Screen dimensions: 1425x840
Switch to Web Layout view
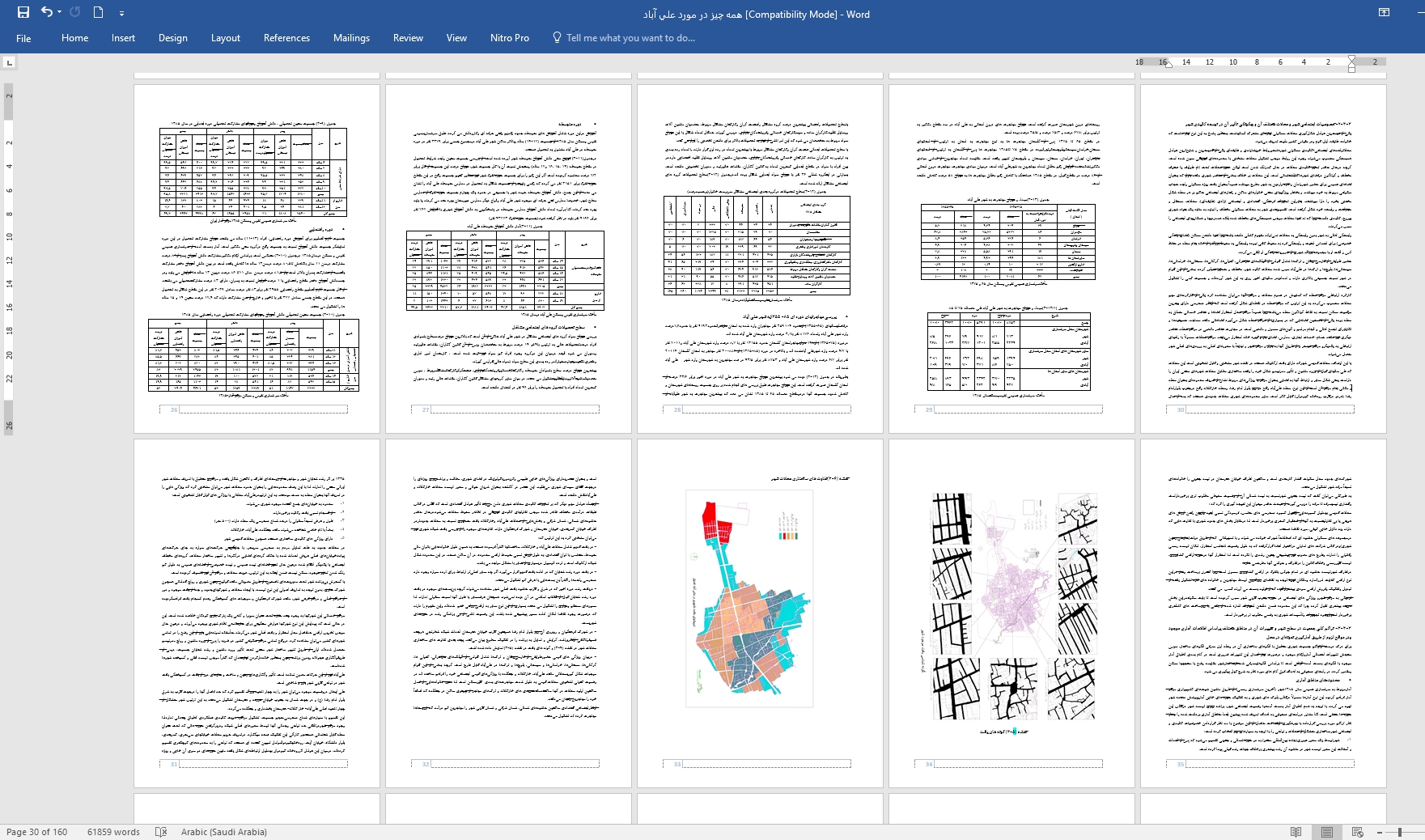1357,832
